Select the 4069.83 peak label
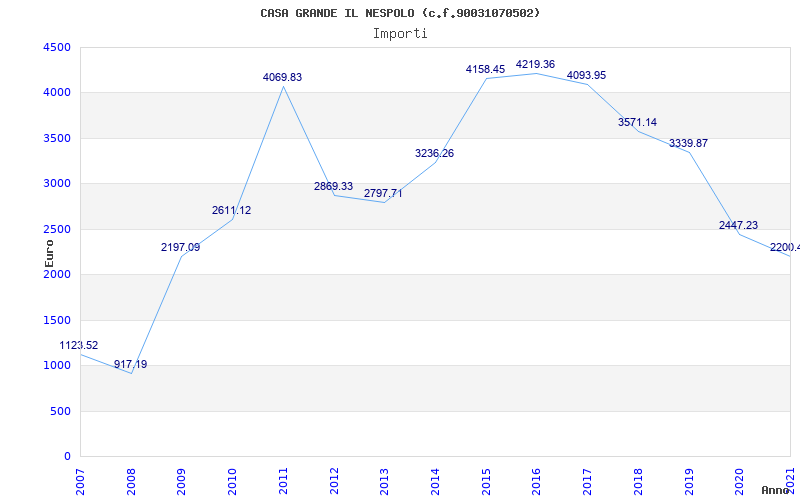The height and width of the screenshot is (500, 800). 282,78
